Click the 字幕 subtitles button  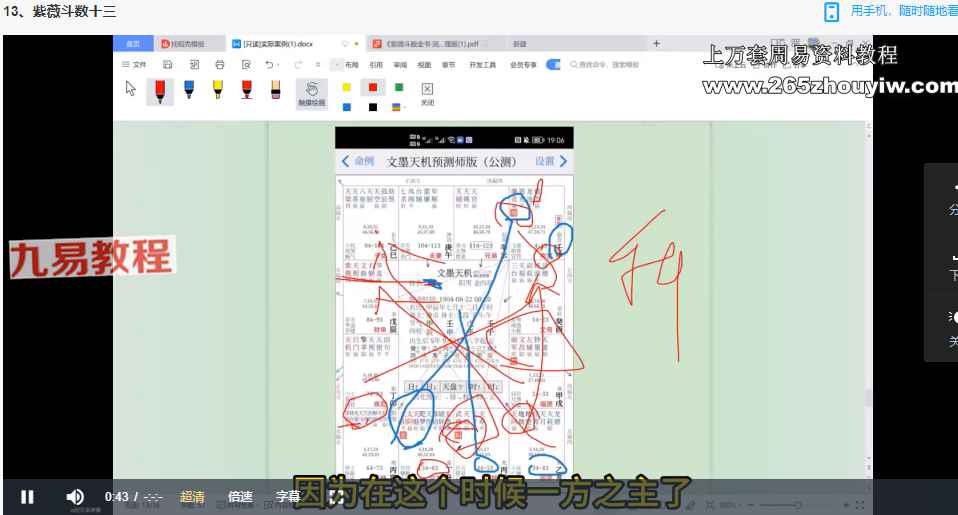[288, 496]
